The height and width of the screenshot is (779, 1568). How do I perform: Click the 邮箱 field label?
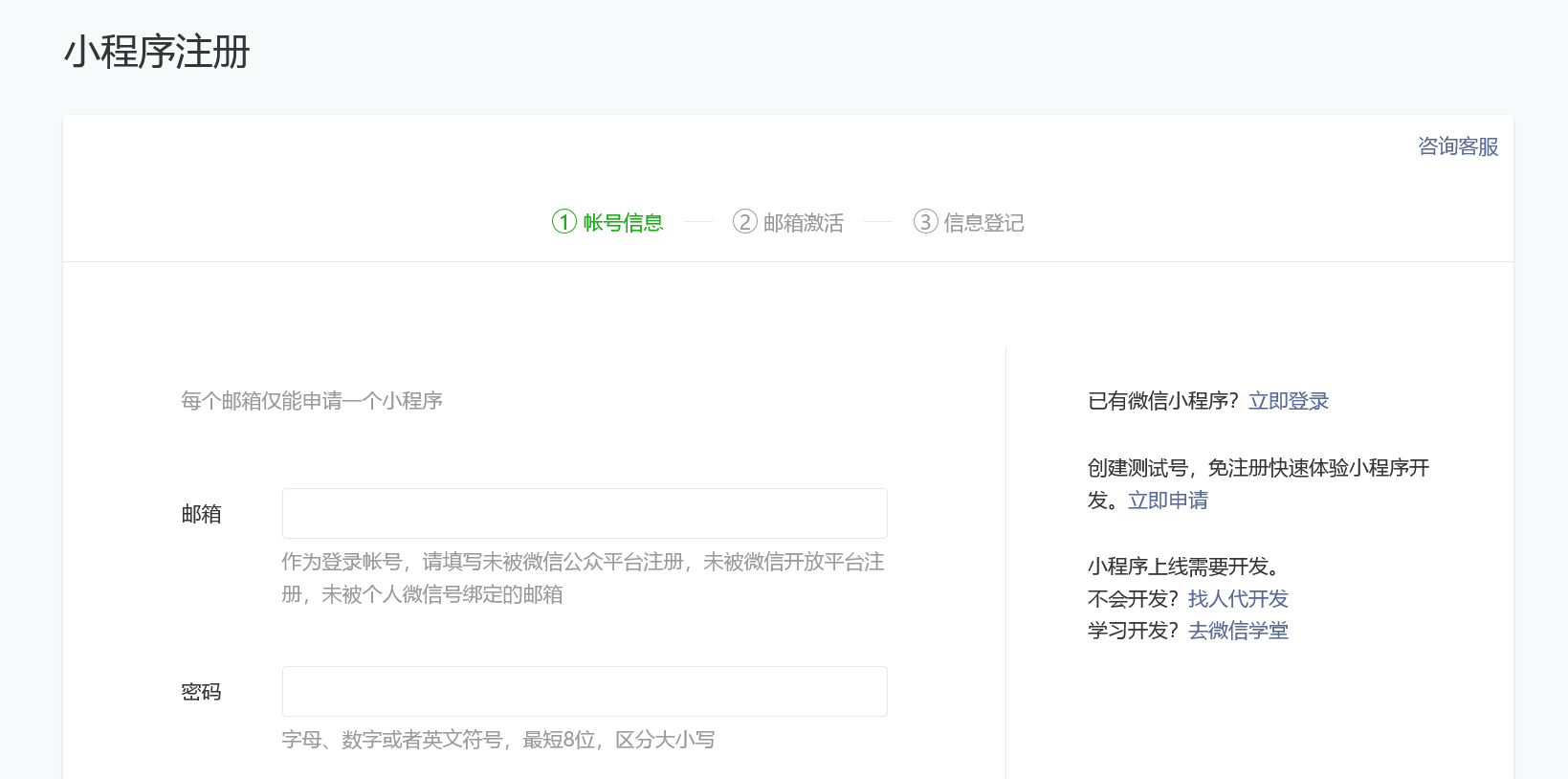[x=201, y=515]
